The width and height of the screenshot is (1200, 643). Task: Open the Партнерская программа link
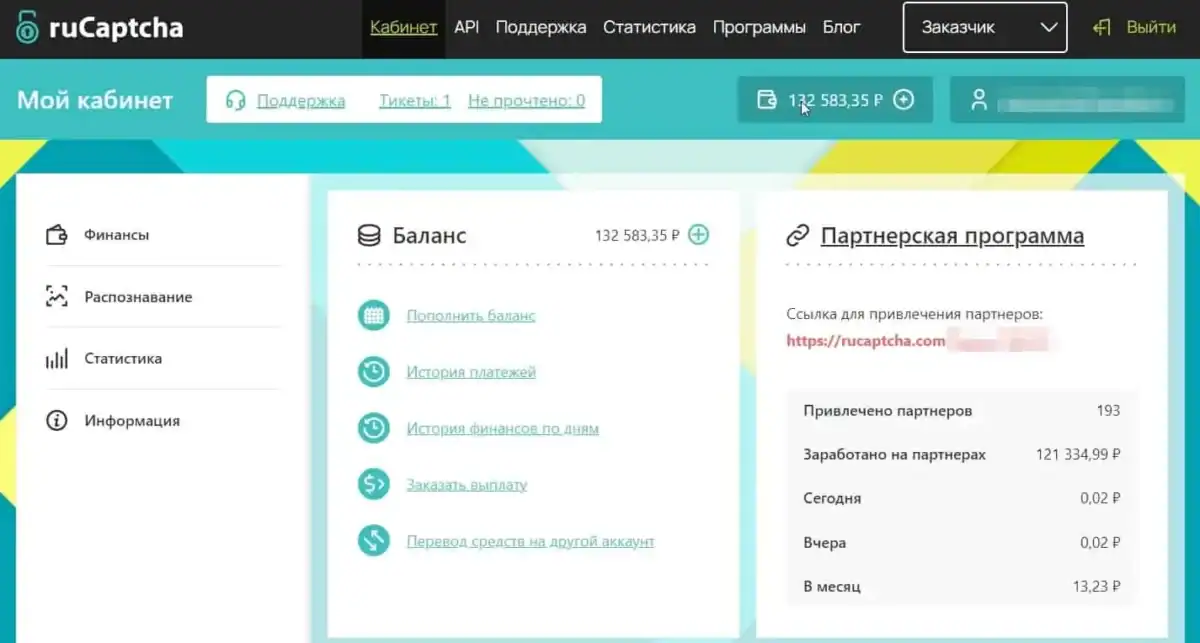coord(951,236)
